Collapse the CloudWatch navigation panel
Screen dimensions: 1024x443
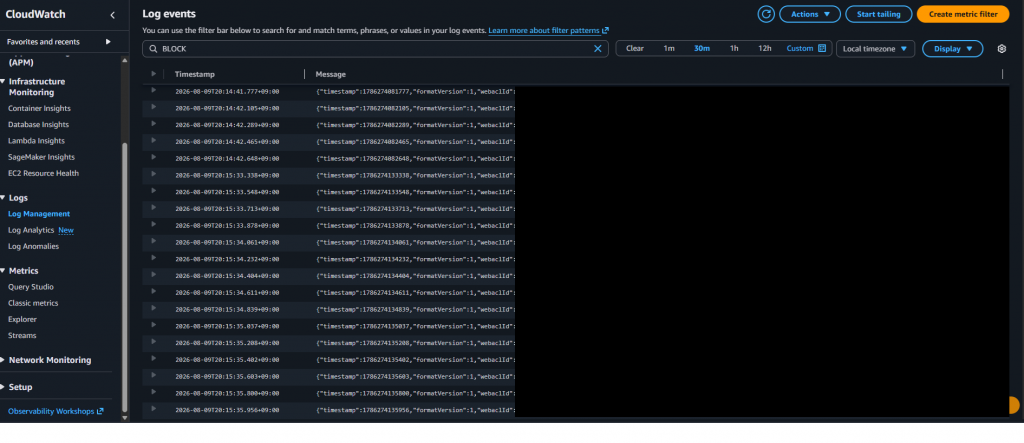point(112,14)
